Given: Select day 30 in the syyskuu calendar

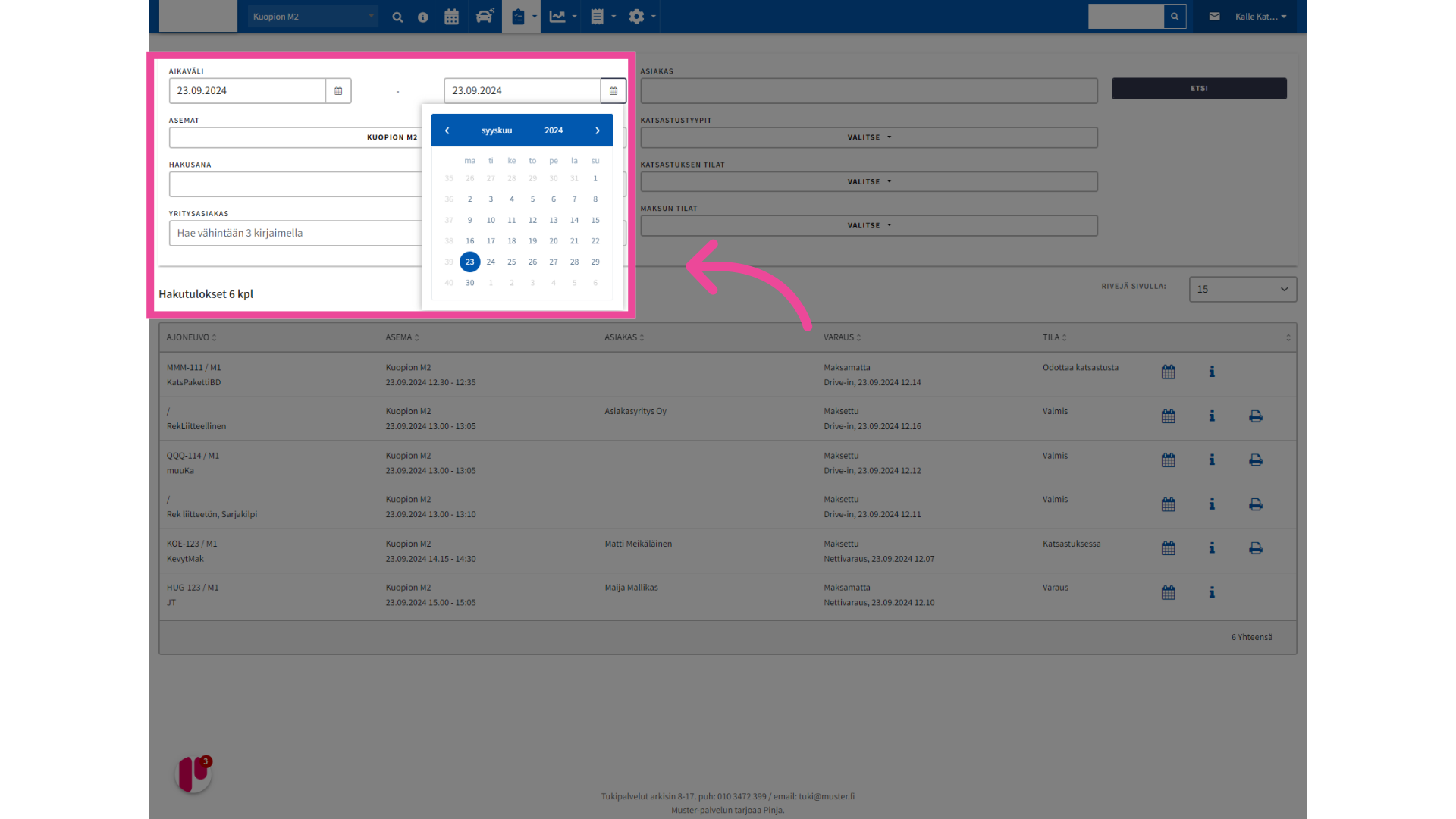Looking at the screenshot, I should [470, 283].
